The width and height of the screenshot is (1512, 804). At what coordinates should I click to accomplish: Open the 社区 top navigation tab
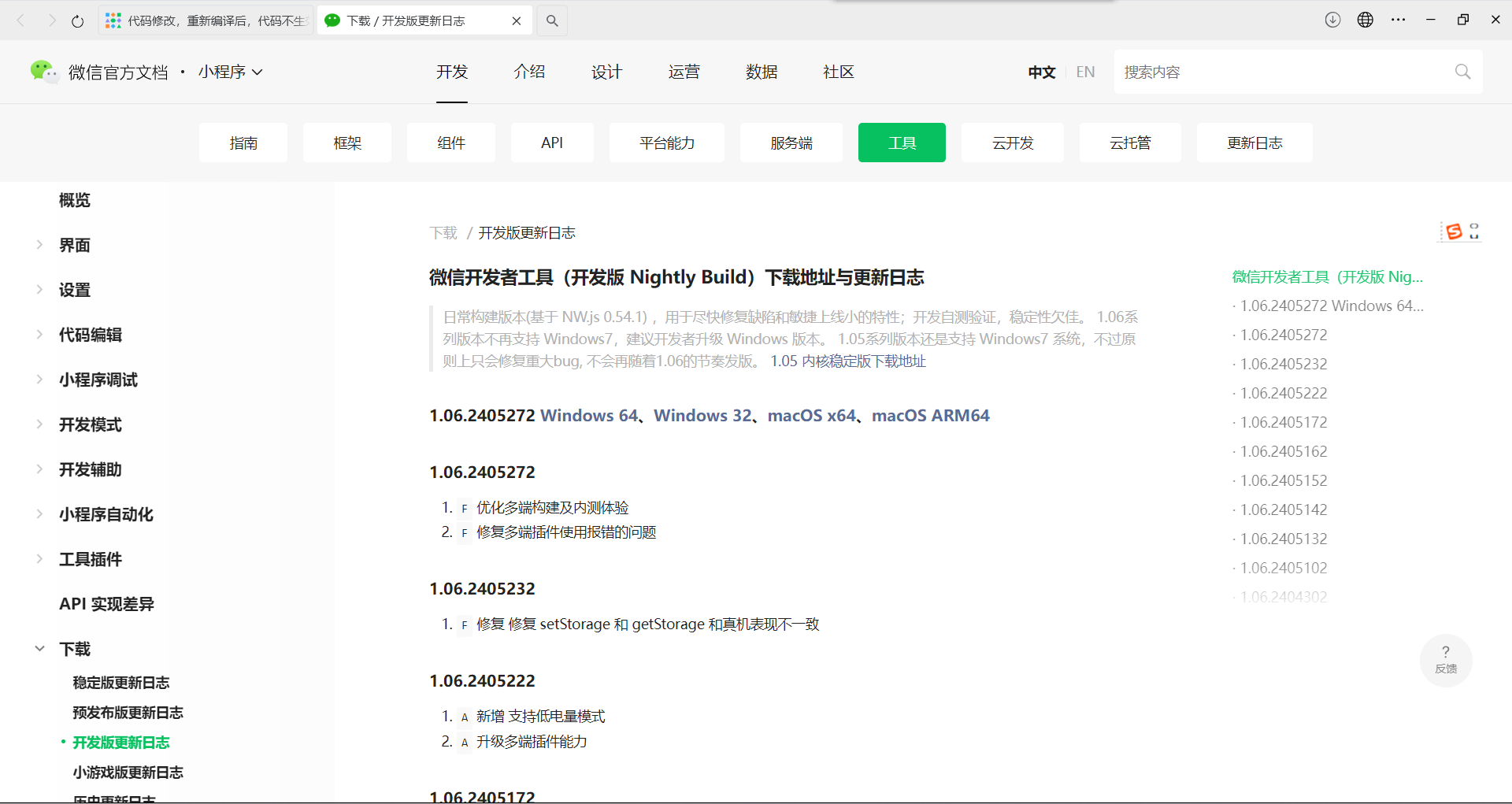[x=839, y=72]
